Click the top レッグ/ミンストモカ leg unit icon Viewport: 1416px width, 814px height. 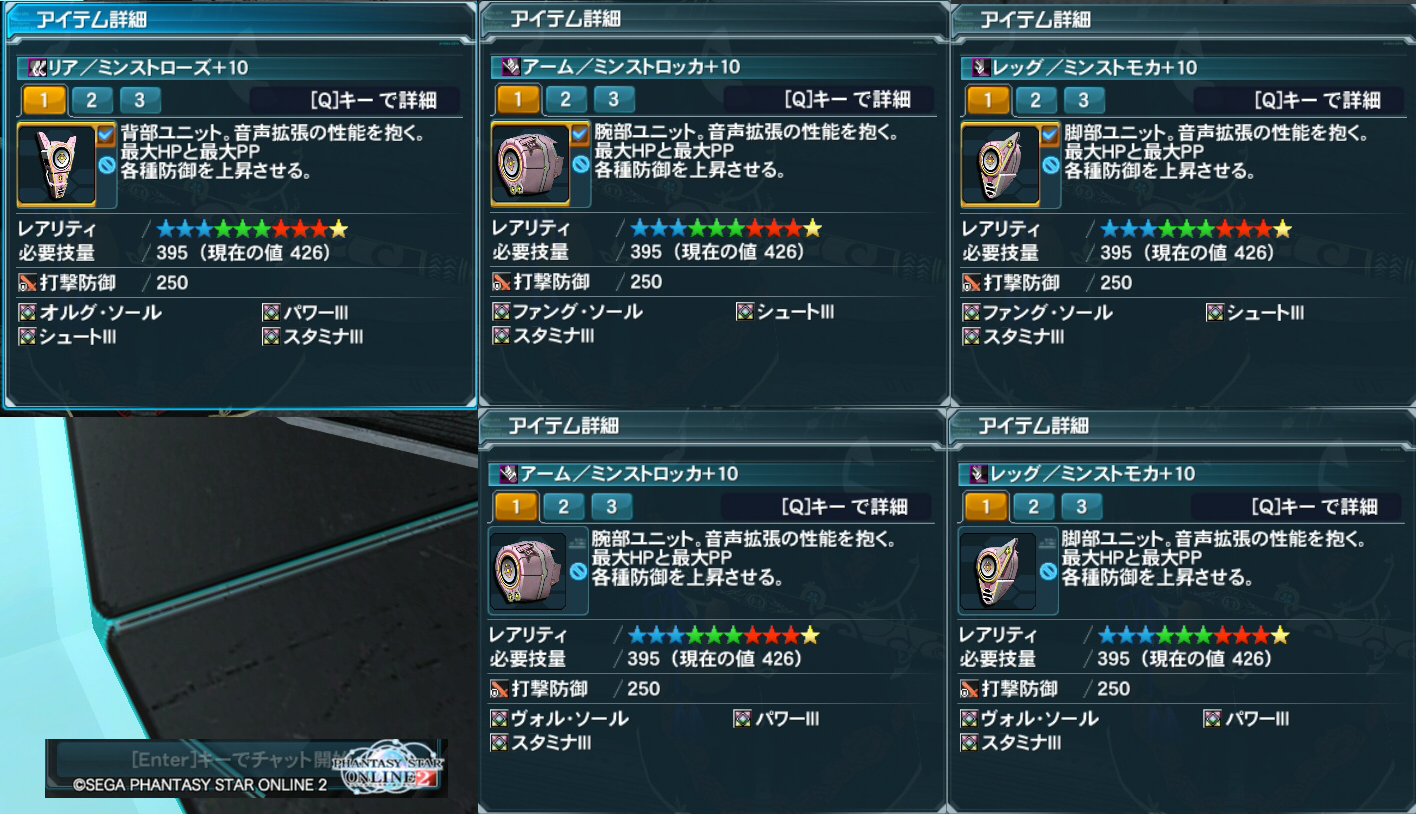tap(1001, 163)
